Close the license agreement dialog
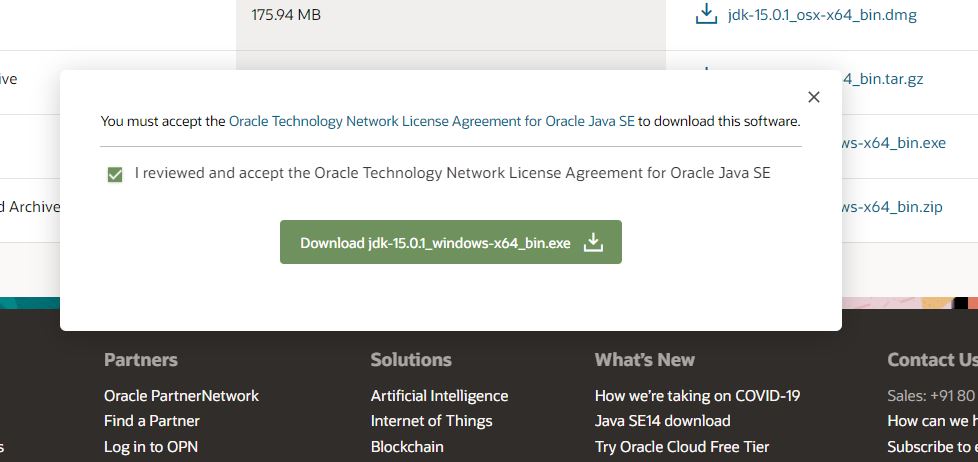The width and height of the screenshot is (978, 462). pos(813,97)
